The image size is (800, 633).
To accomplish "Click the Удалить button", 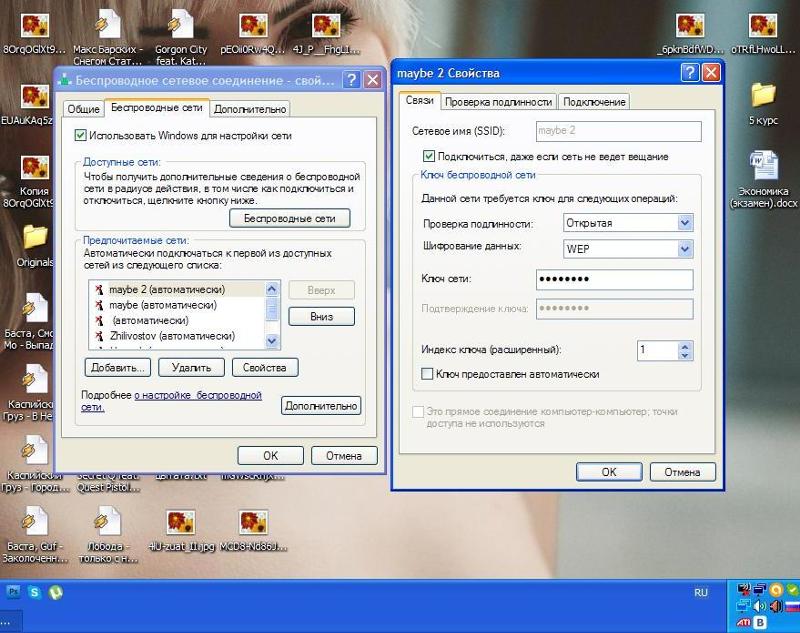I will click(191, 367).
